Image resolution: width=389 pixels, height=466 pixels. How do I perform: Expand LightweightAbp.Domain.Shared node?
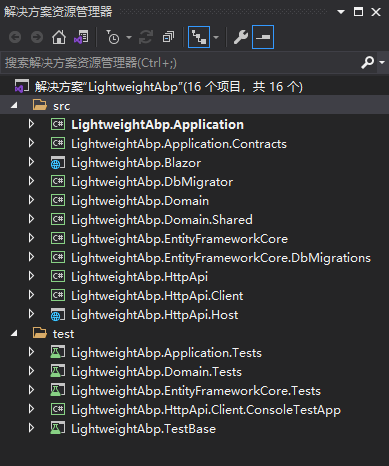pos(31,219)
